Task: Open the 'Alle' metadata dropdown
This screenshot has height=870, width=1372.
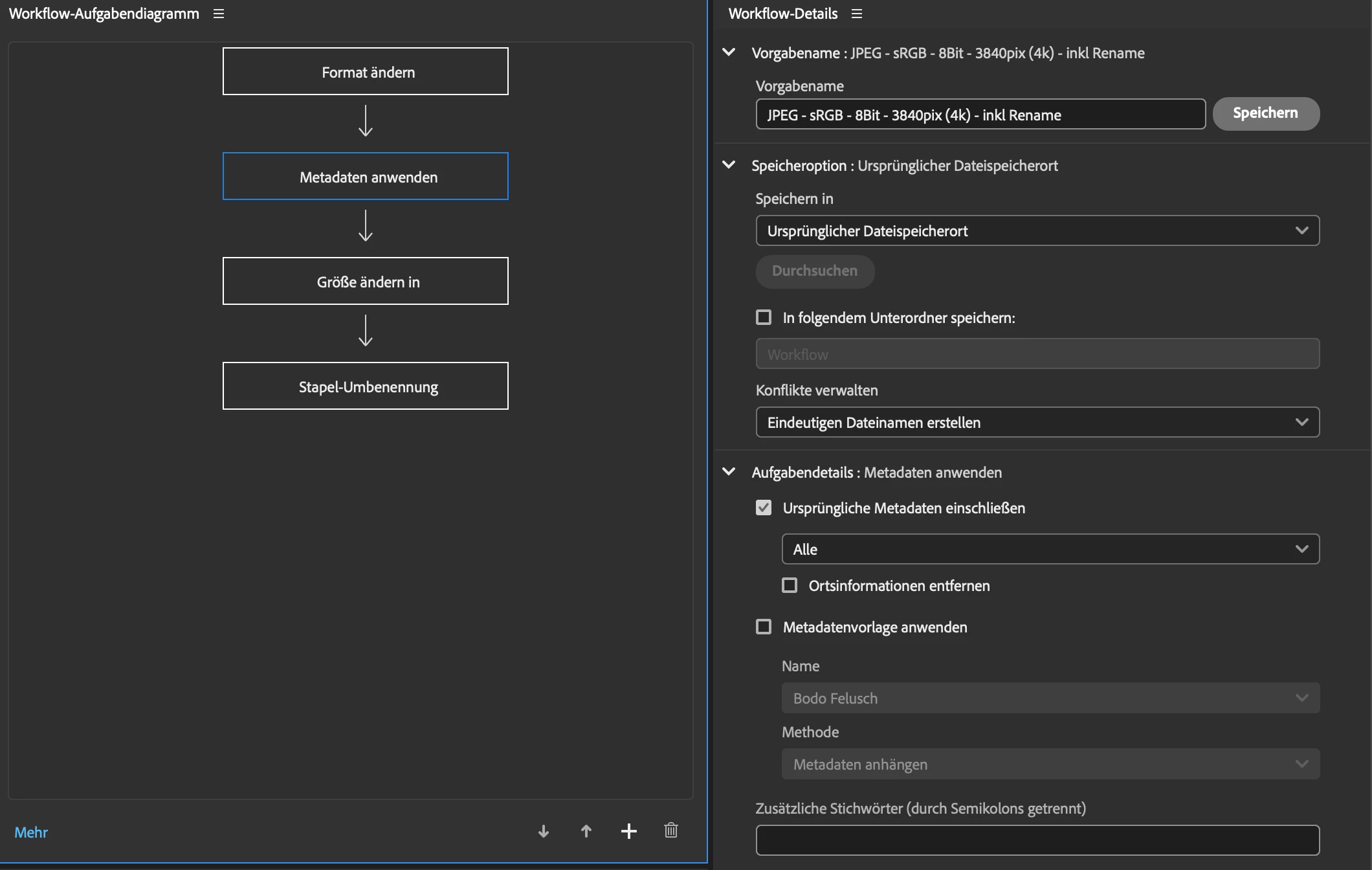Action: coord(1050,549)
